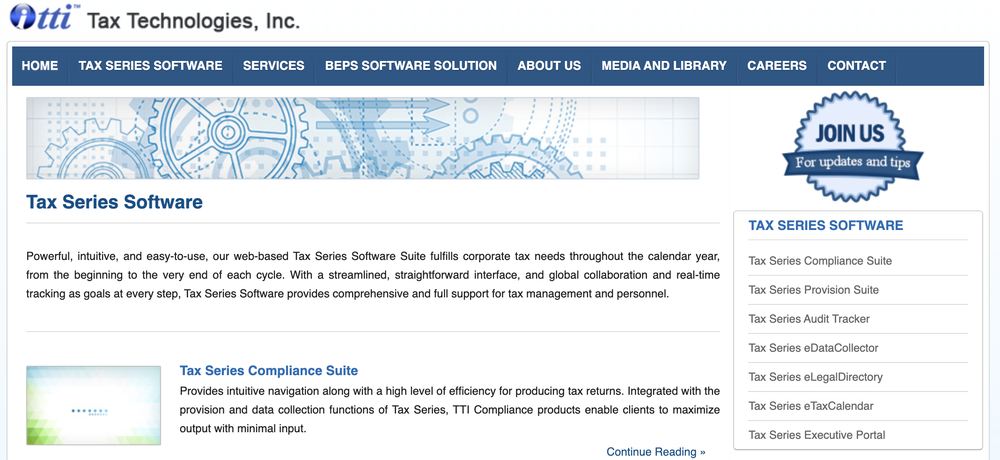Click the TTI Tax Technologies logo
Screen dimensions: 1000x460
tap(154, 17)
